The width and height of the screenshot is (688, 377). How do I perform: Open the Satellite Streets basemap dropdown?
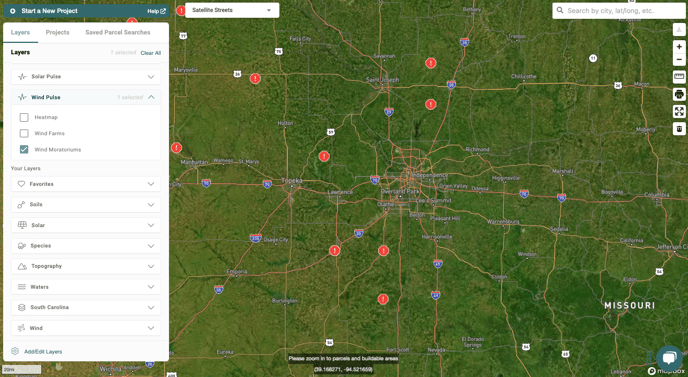[x=232, y=10]
